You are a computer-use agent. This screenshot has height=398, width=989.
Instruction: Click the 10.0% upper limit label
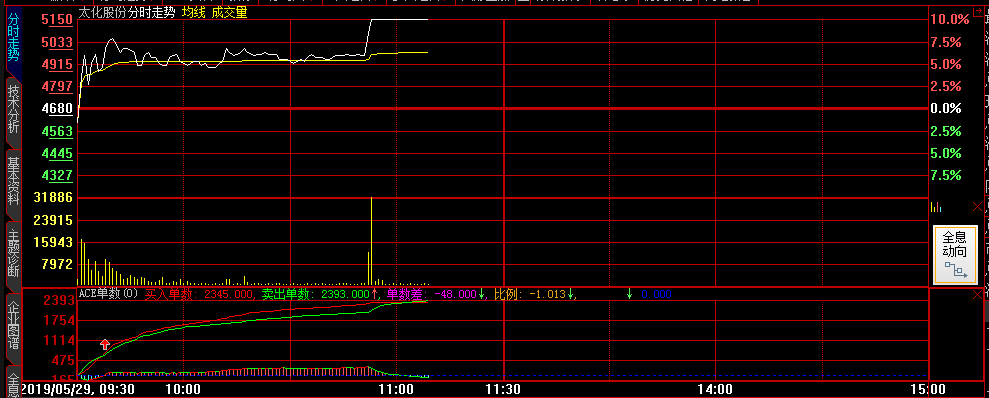click(x=950, y=20)
